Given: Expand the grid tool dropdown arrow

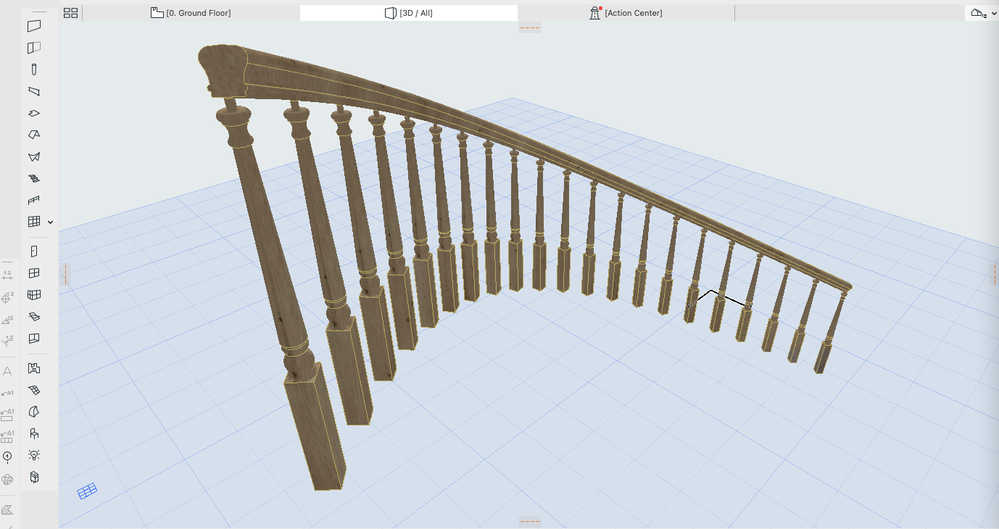Looking at the screenshot, I should pyautogui.click(x=50, y=222).
